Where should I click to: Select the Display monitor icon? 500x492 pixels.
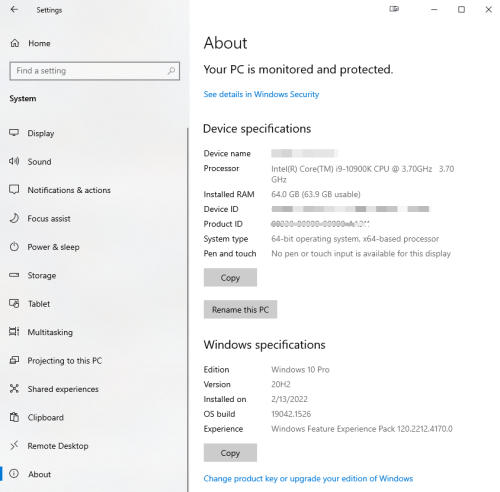pyautogui.click(x=14, y=133)
